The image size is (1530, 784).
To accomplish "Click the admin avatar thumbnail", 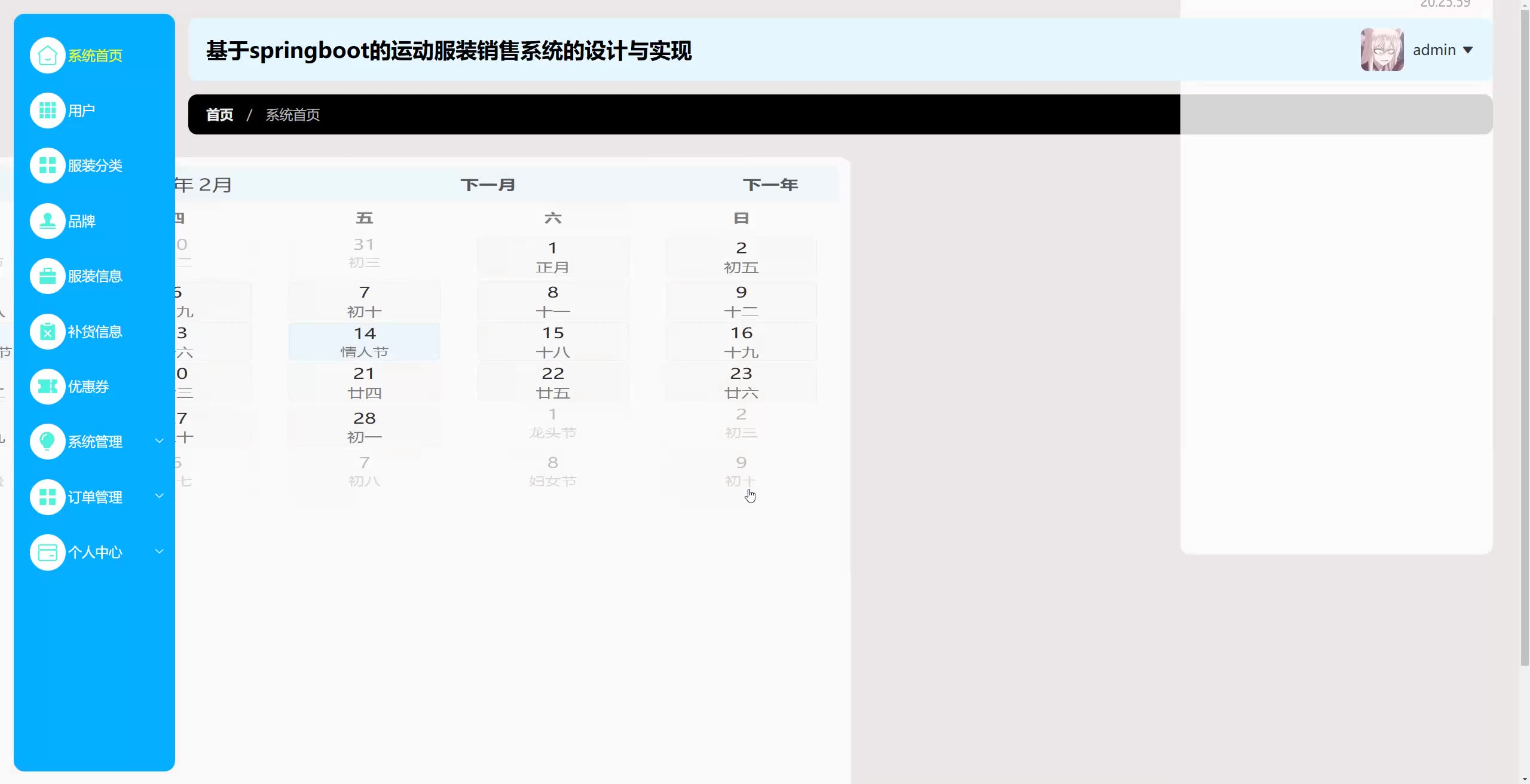I will click(x=1382, y=50).
